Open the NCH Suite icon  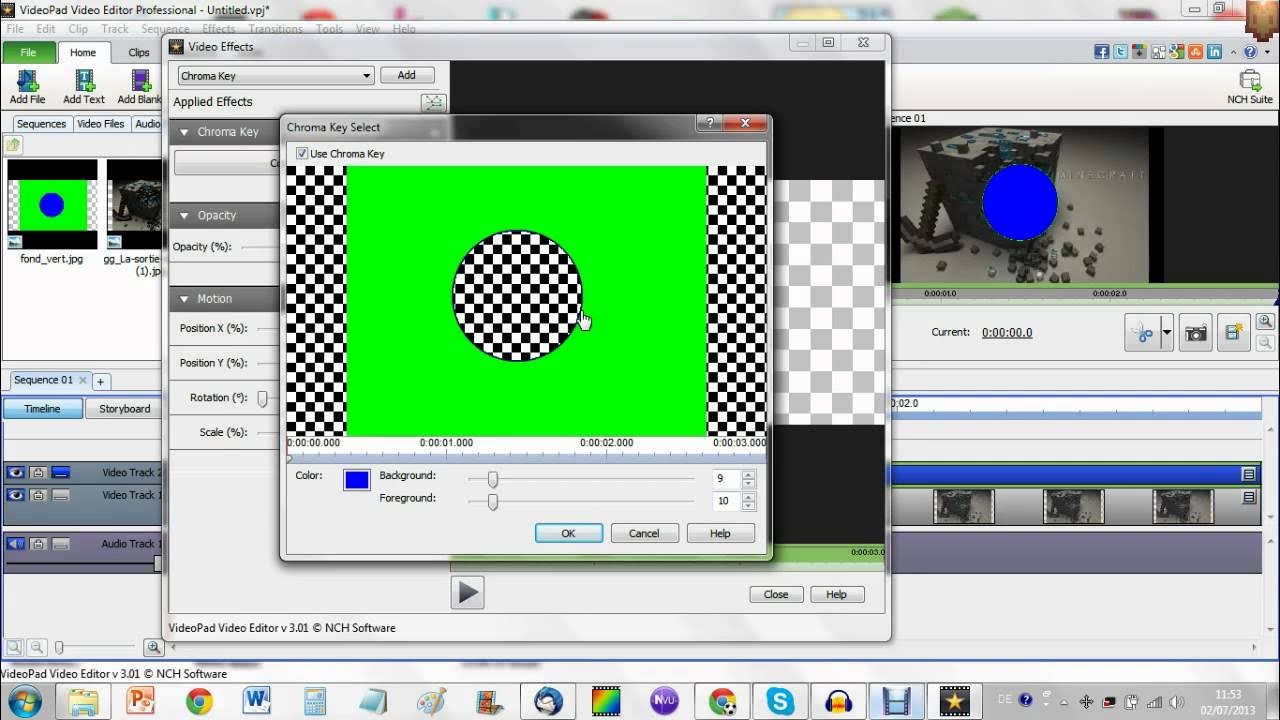click(1250, 80)
